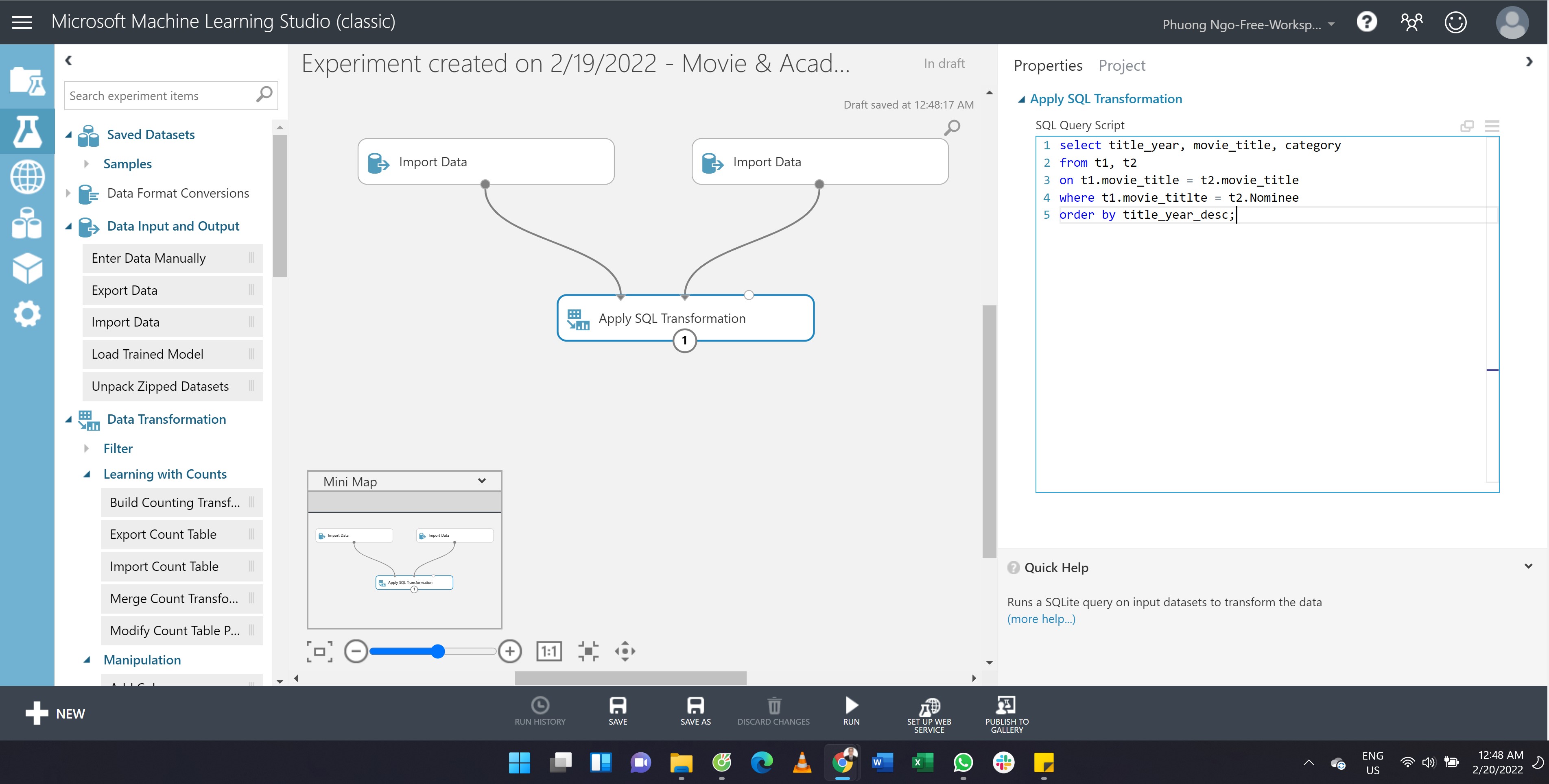1549x784 pixels.
Task: Click the zoom in plus button
Action: tap(509, 651)
